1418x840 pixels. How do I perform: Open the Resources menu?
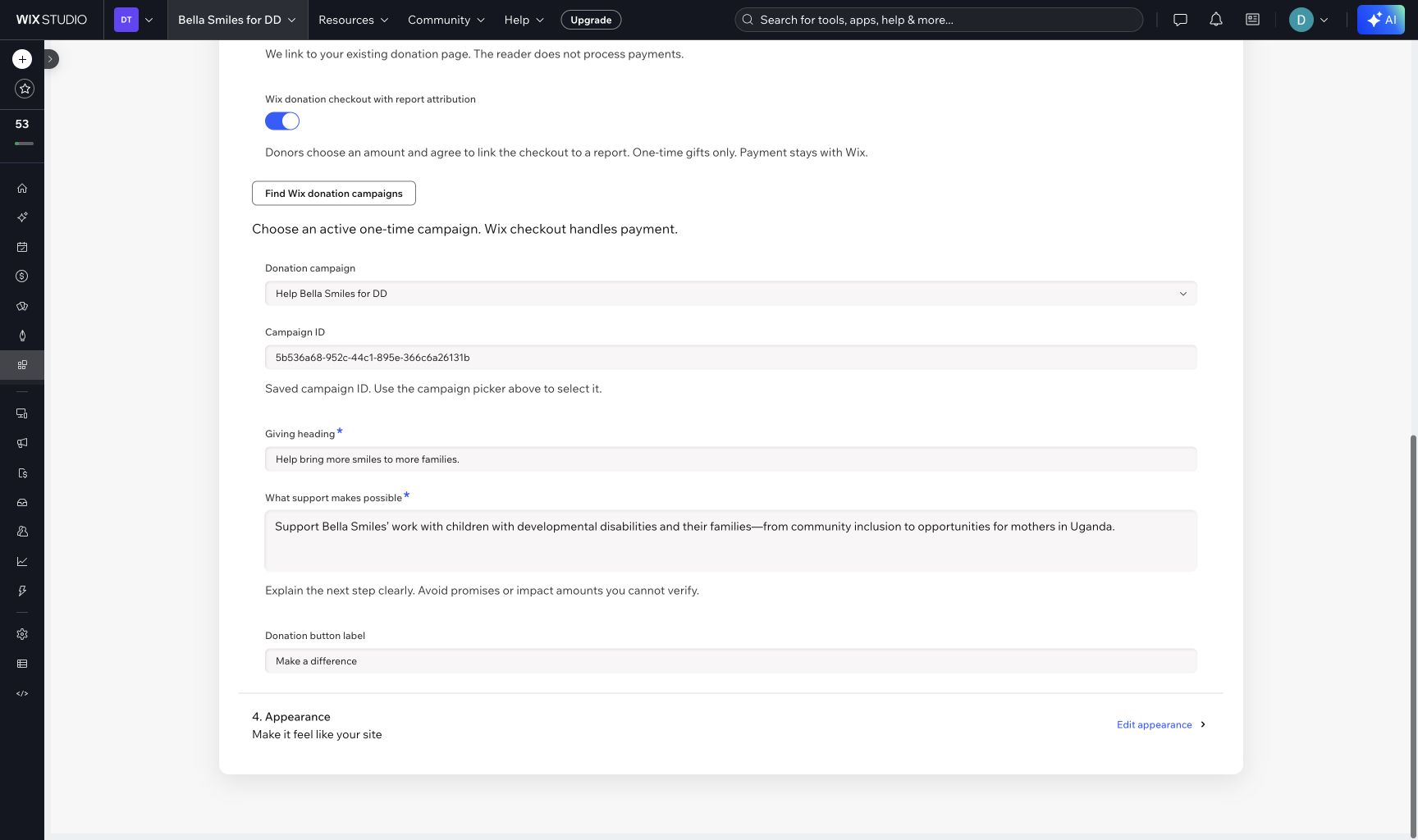(x=354, y=20)
